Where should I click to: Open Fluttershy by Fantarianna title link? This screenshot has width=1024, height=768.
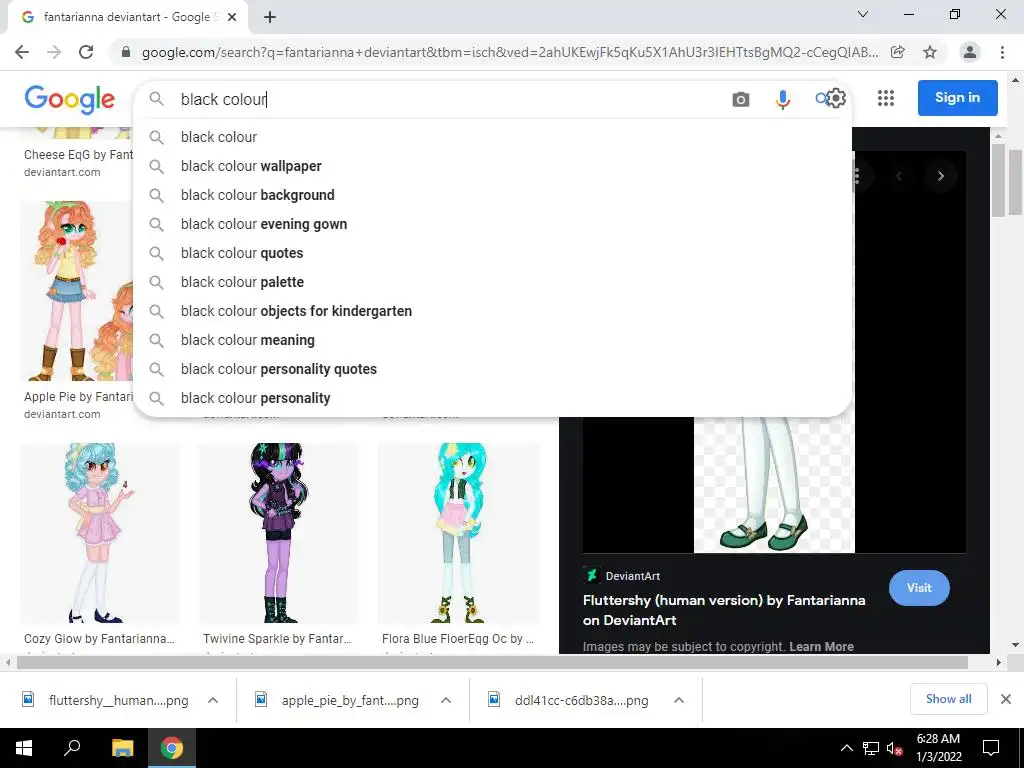click(x=724, y=610)
